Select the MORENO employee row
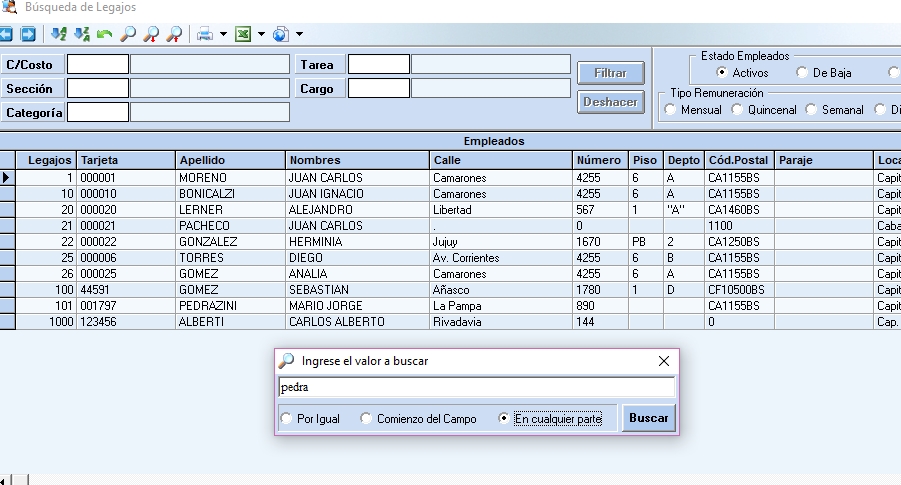Image resolution: width=901 pixels, height=485 pixels. pyautogui.click(x=450, y=178)
